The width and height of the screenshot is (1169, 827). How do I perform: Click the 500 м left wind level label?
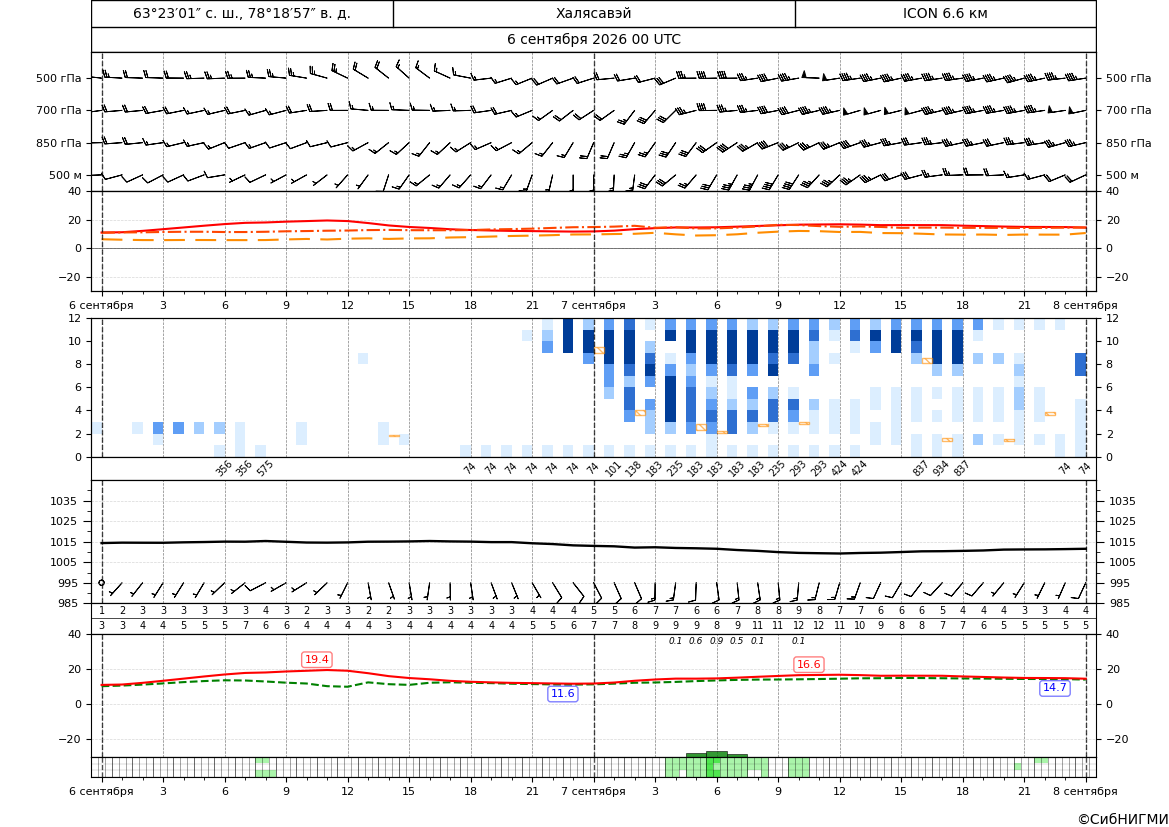coord(66,175)
